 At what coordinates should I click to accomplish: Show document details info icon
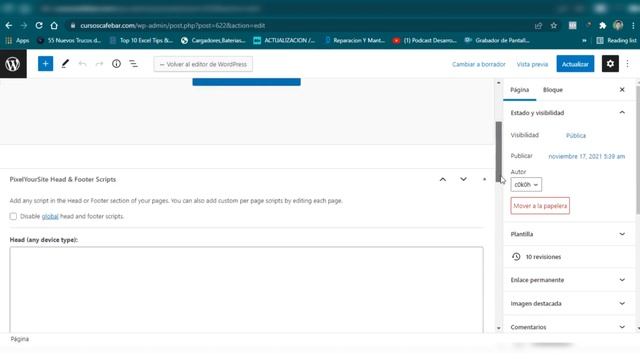tap(116, 64)
